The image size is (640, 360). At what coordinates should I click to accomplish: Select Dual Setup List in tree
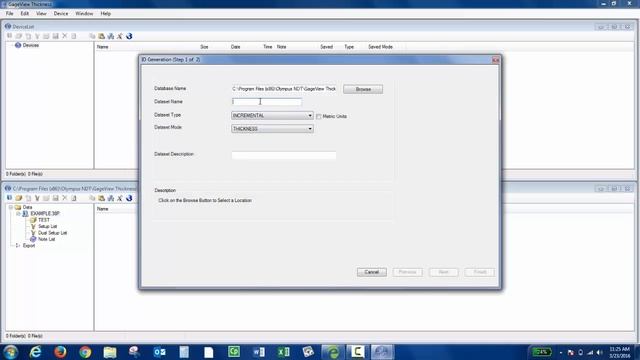[x=52, y=233]
